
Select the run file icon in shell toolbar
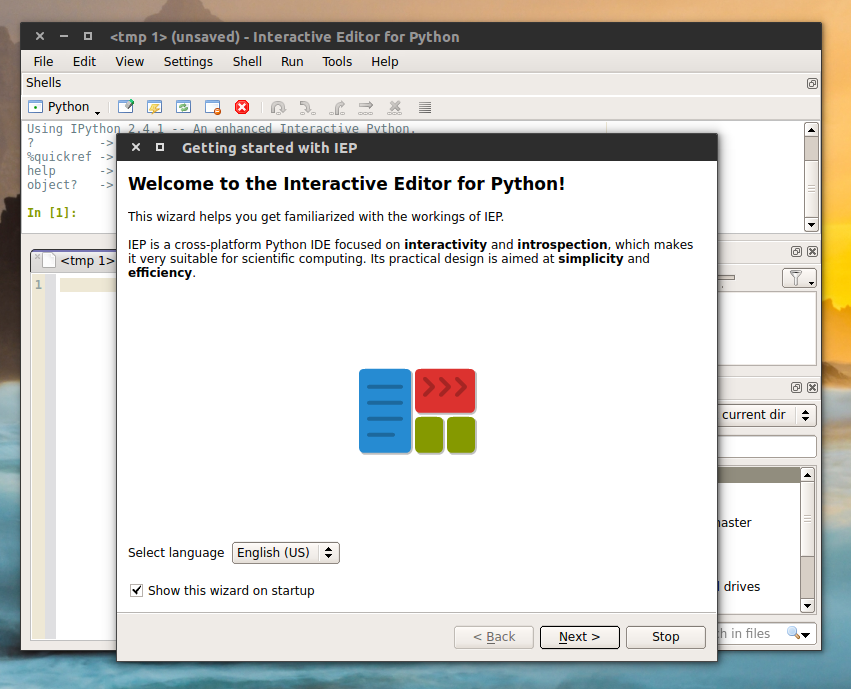click(x=126, y=107)
